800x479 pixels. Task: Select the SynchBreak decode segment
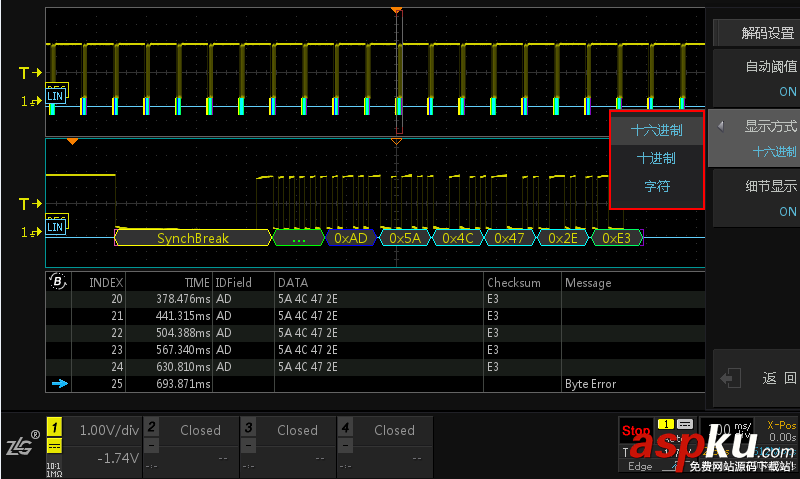point(193,238)
